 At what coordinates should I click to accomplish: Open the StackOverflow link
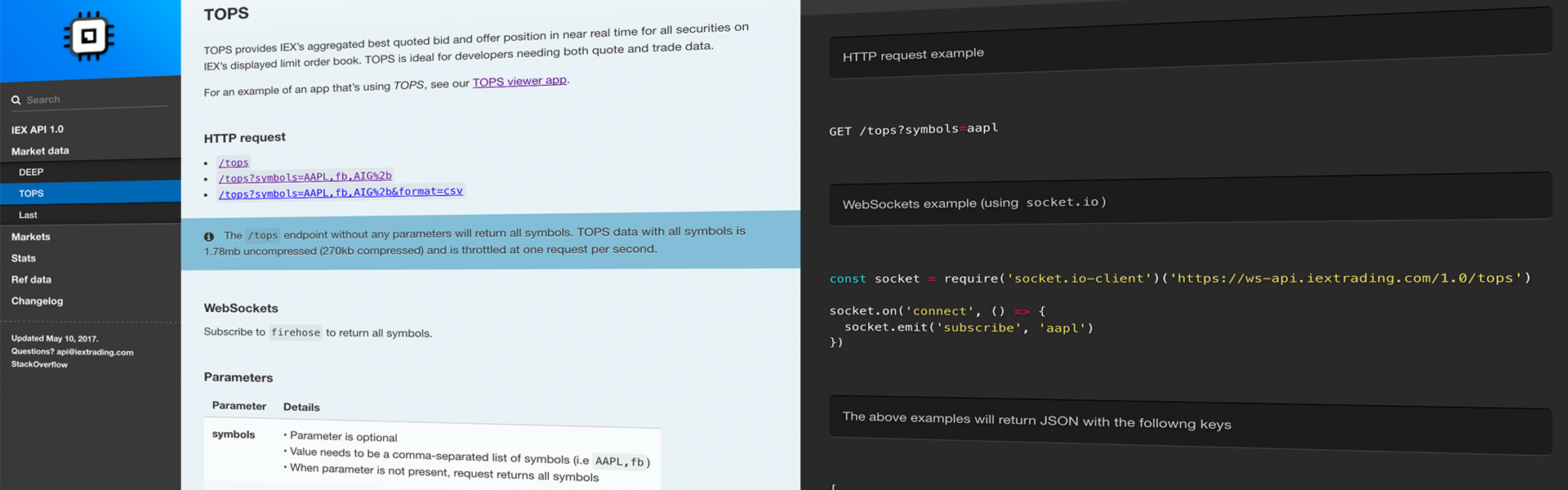tap(39, 364)
